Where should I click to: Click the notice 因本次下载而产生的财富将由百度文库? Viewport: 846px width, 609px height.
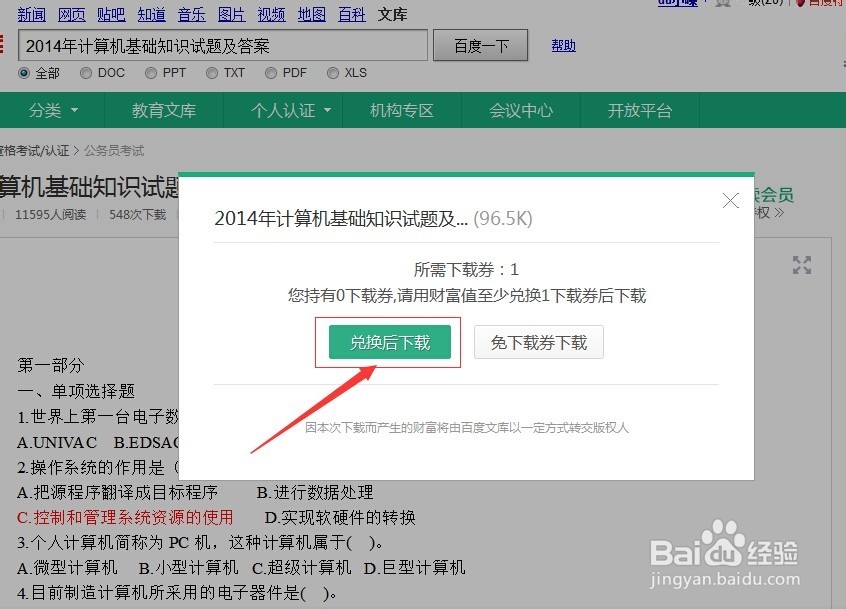click(x=467, y=428)
